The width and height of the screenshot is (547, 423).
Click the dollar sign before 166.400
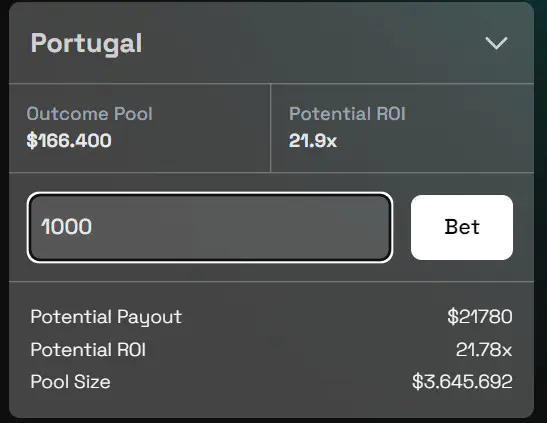tap(32, 141)
